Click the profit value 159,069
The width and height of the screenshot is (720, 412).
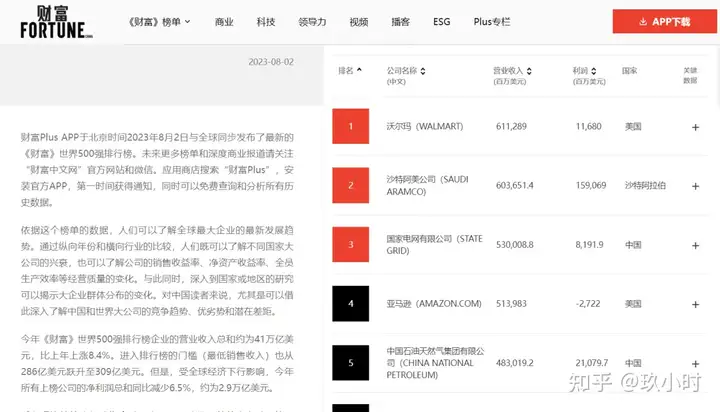(591, 185)
